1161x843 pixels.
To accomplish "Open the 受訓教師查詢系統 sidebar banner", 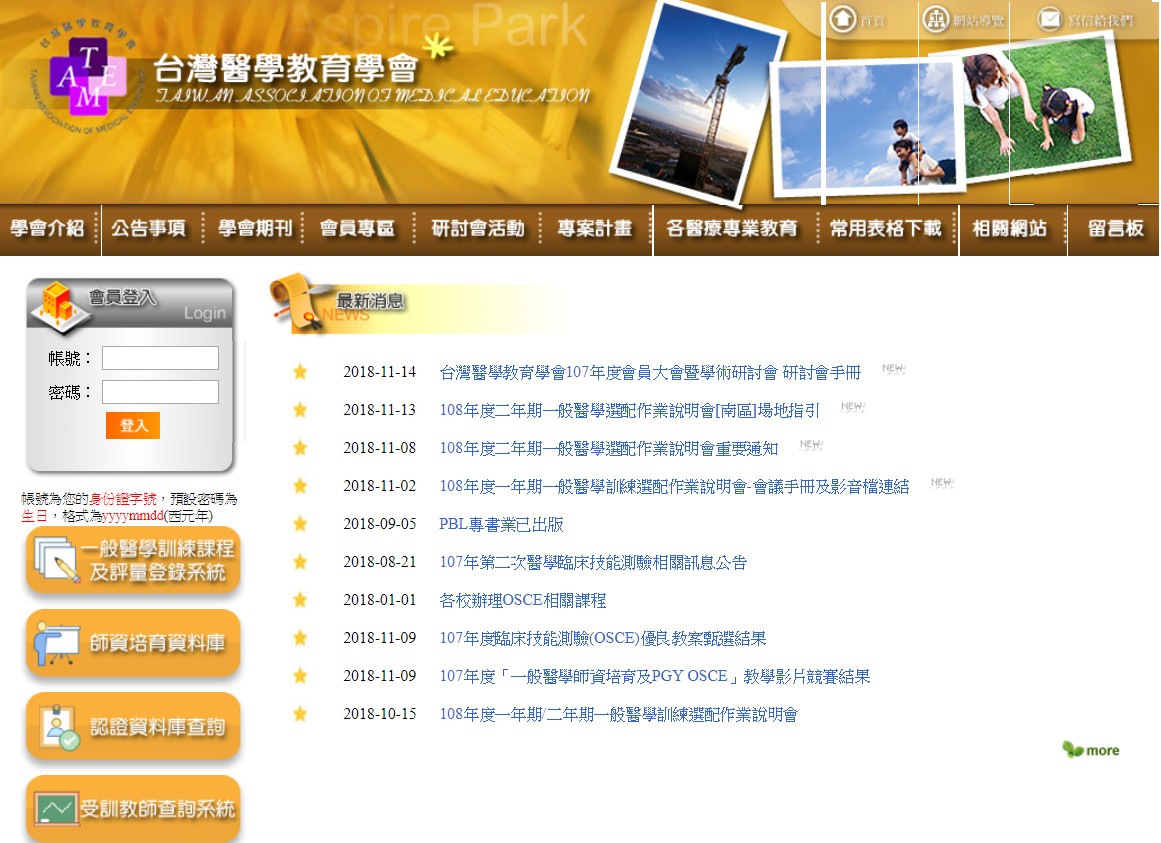I will click(x=133, y=808).
